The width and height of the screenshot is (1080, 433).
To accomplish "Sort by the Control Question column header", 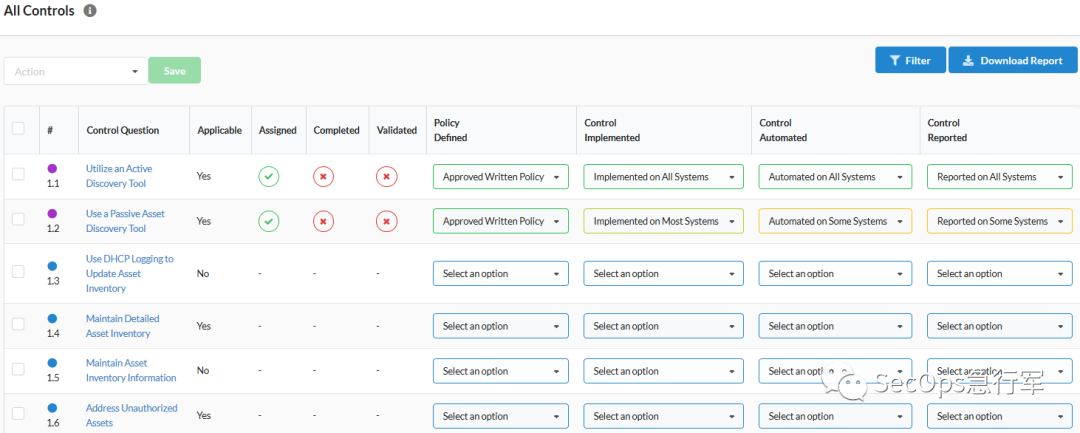I will (123, 130).
